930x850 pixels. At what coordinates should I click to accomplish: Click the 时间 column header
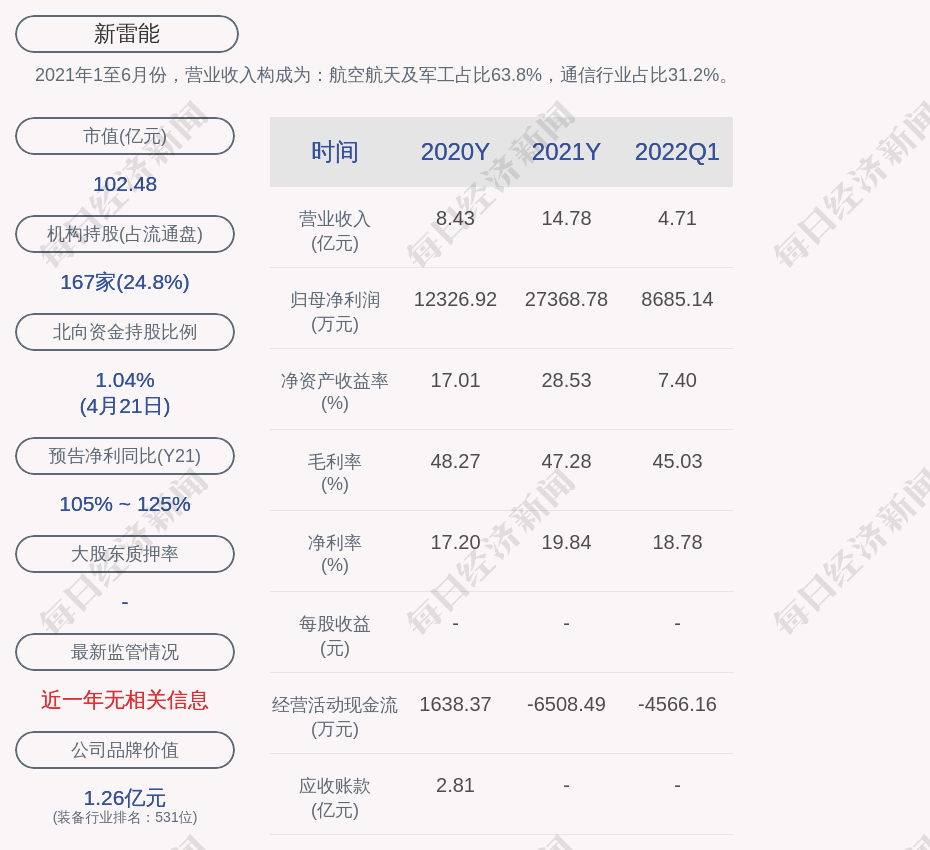pos(335,152)
